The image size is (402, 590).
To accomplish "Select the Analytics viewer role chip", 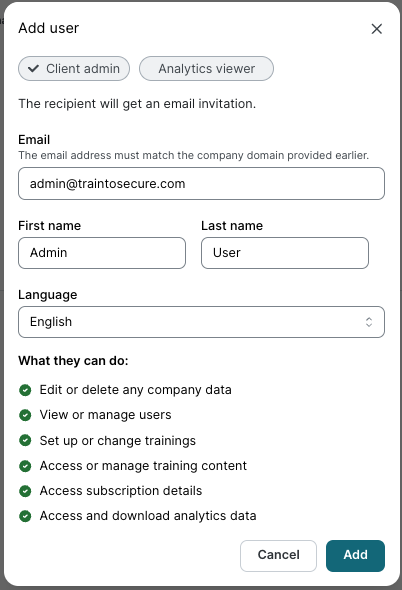I will [206, 68].
